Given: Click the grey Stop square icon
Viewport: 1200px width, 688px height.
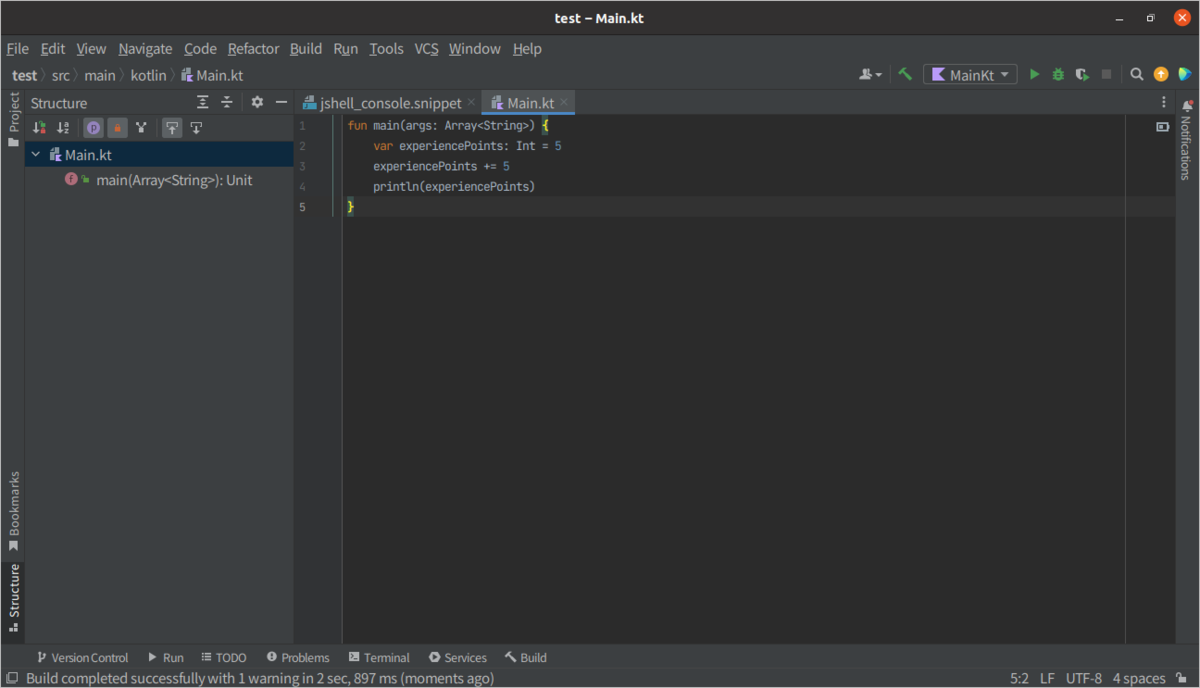Looking at the screenshot, I should pyautogui.click(x=1106, y=74).
